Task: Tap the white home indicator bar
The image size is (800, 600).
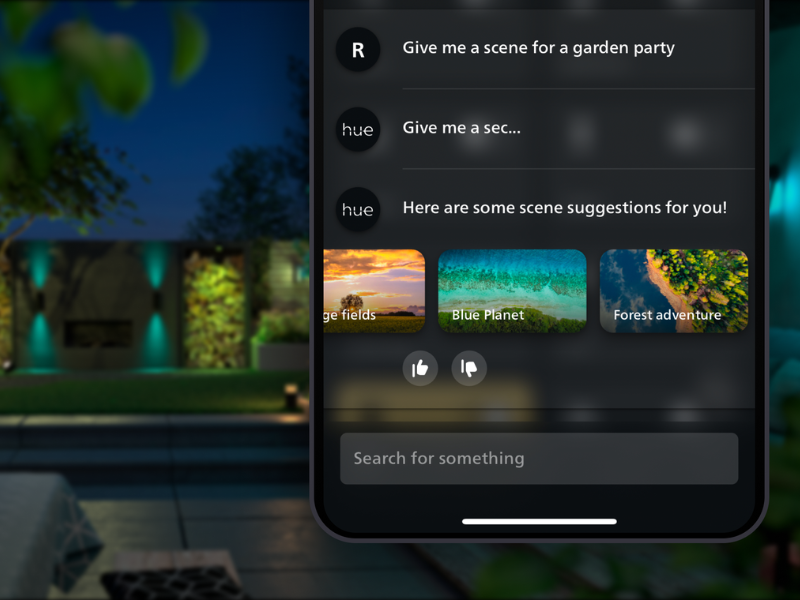Action: click(x=539, y=521)
